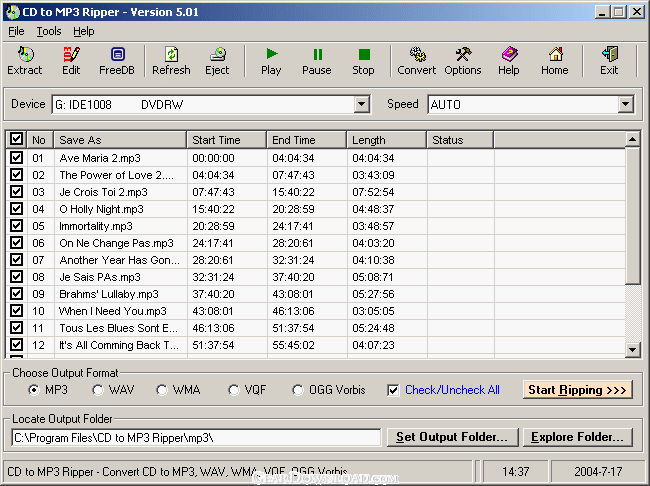Select OGG Vorbis output format
This screenshot has width=650, height=486.
[298, 390]
